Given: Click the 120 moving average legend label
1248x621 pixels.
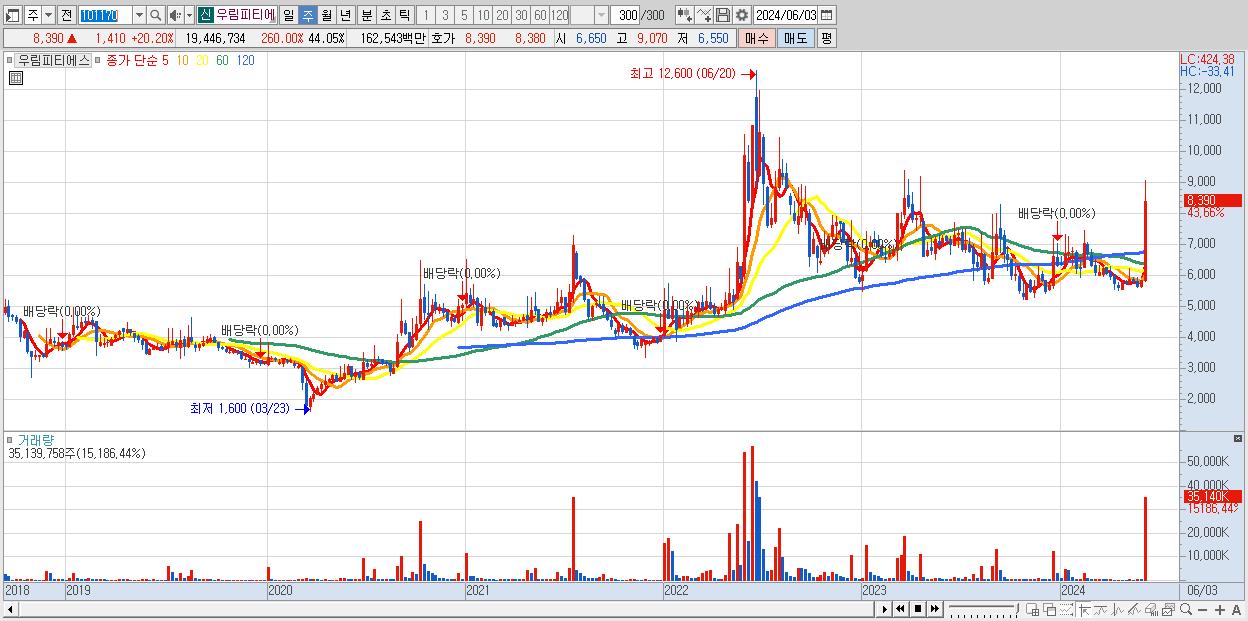Looking at the screenshot, I should (245, 60).
